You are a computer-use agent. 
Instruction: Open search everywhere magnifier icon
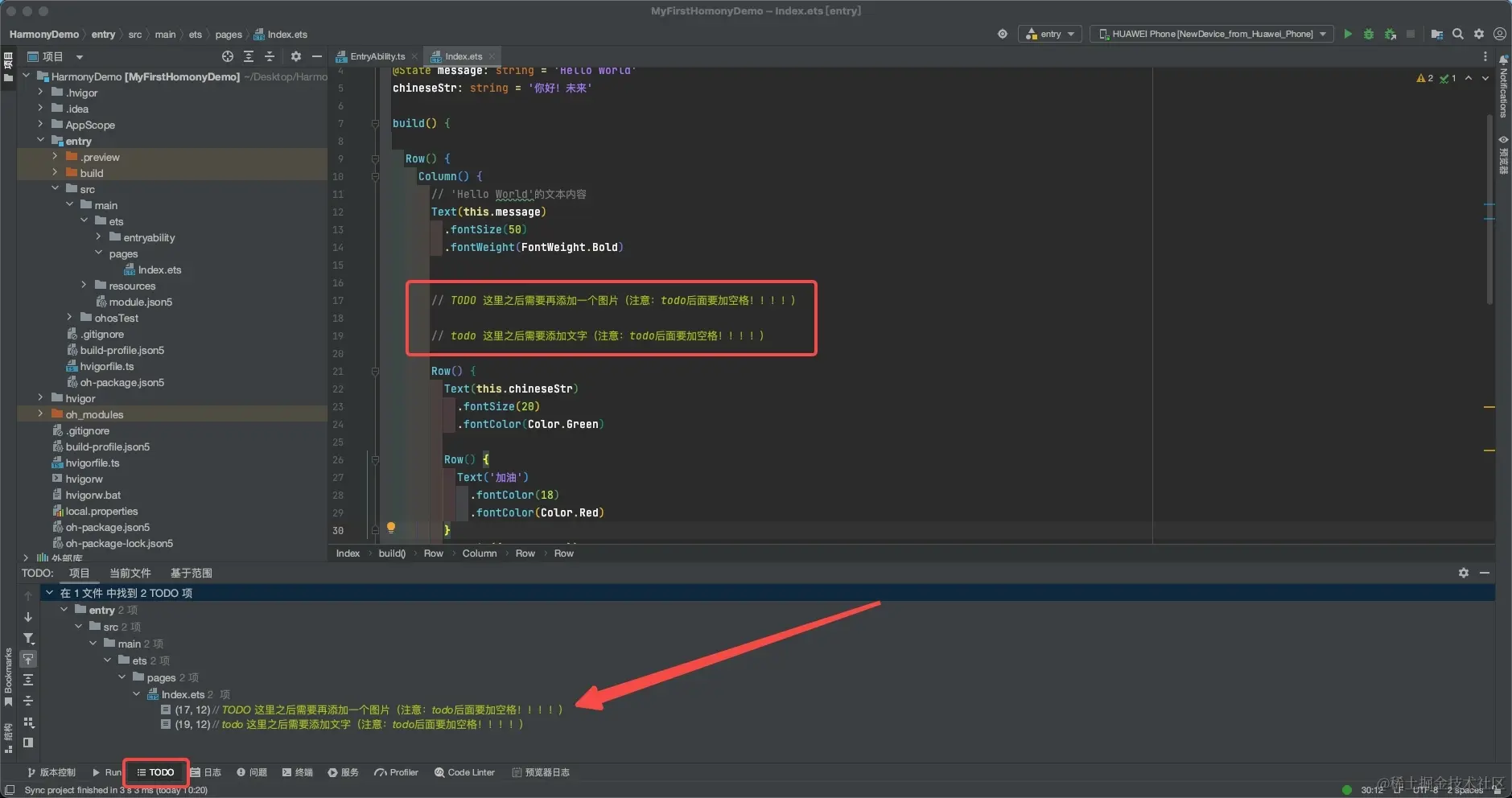click(1457, 34)
